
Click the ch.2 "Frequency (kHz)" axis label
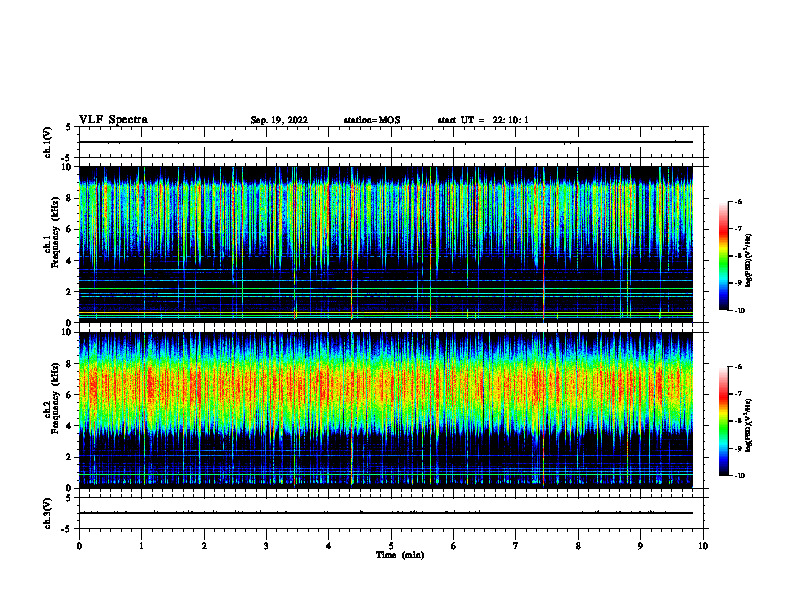point(55,398)
